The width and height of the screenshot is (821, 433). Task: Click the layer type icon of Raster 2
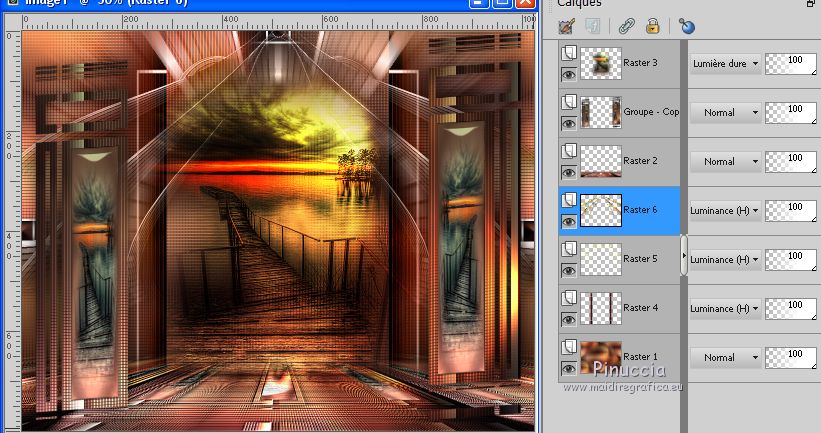pyautogui.click(x=569, y=151)
